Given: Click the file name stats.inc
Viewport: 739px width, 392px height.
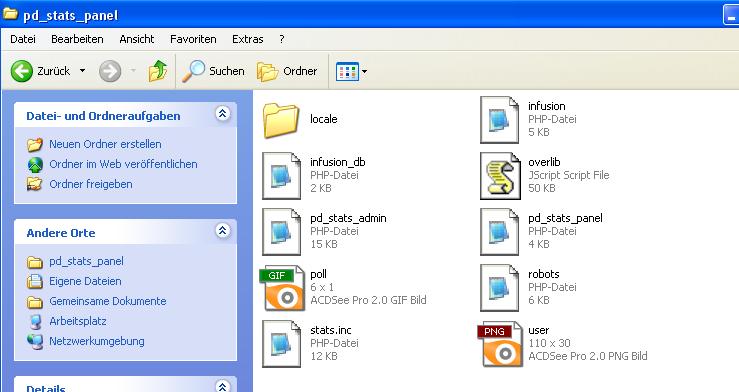Looking at the screenshot, I should pyautogui.click(x=331, y=330).
